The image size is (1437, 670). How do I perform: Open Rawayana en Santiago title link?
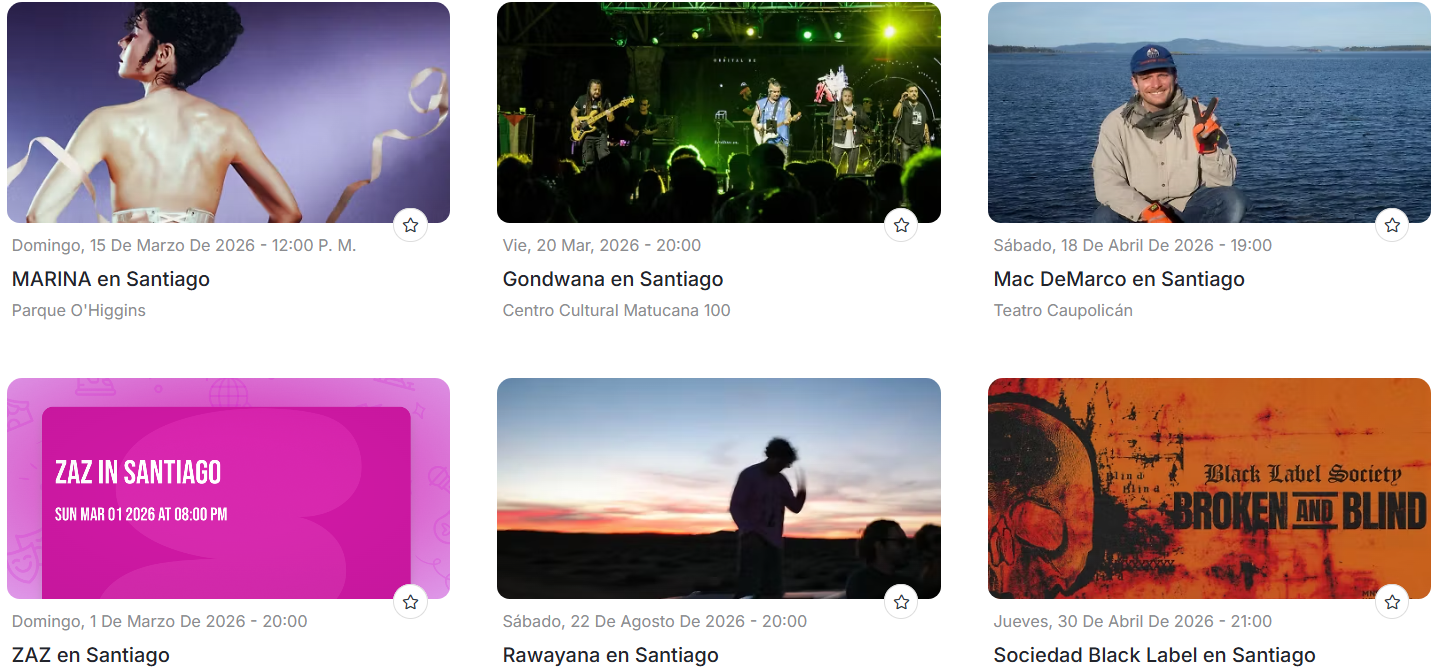point(611,655)
